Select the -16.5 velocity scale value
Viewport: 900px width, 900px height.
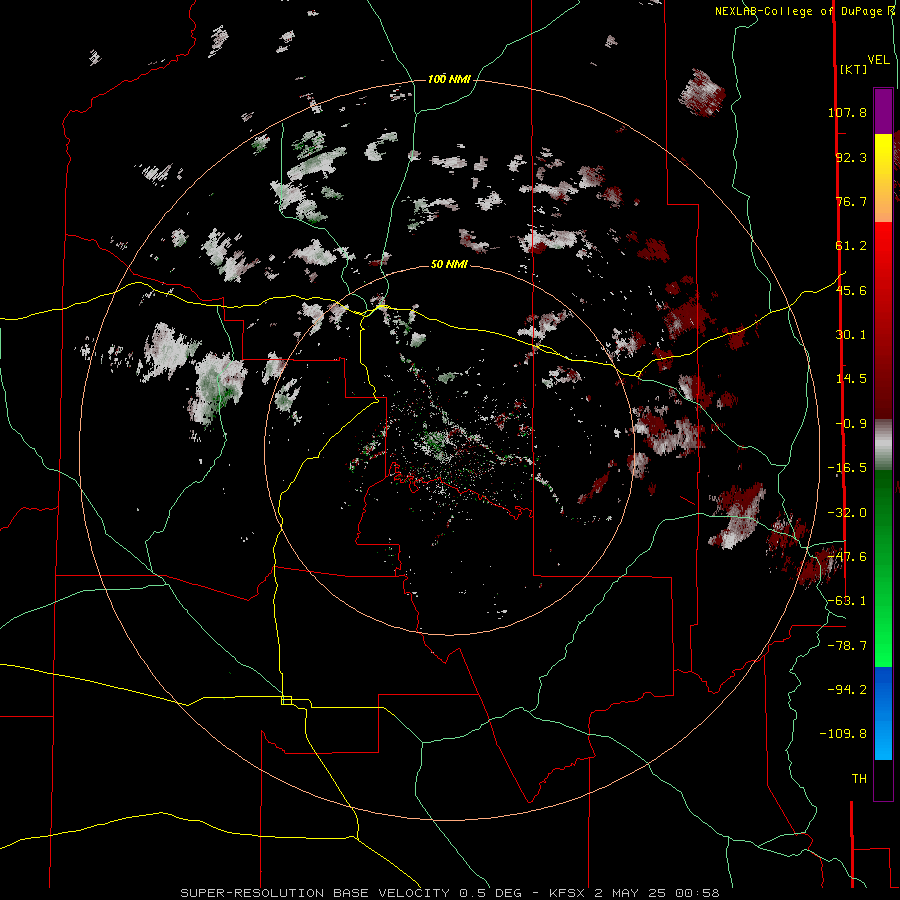pyautogui.click(x=847, y=468)
